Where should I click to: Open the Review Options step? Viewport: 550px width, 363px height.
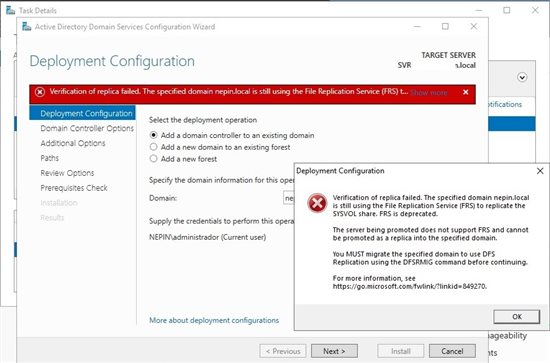pos(67,173)
